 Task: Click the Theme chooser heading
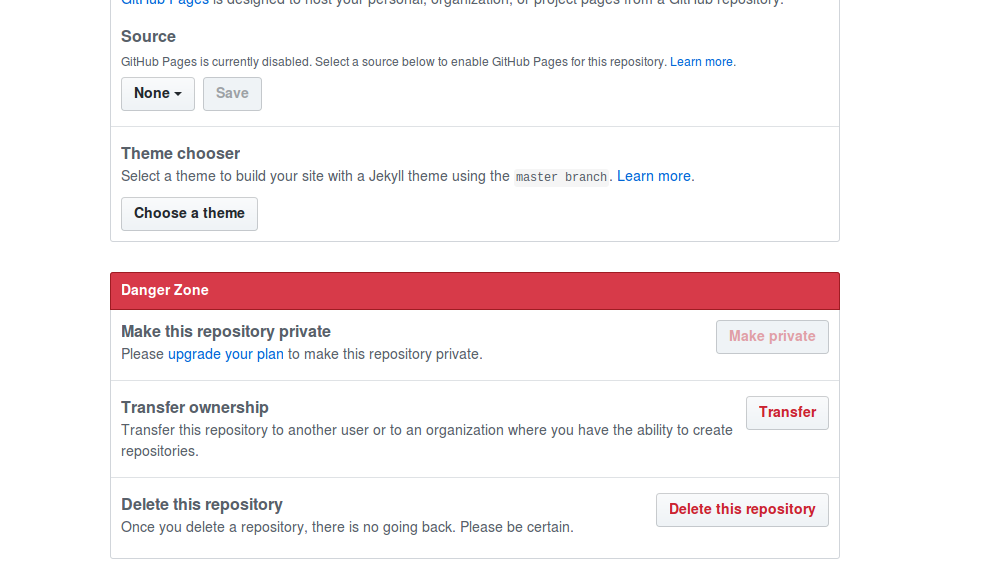click(180, 153)
